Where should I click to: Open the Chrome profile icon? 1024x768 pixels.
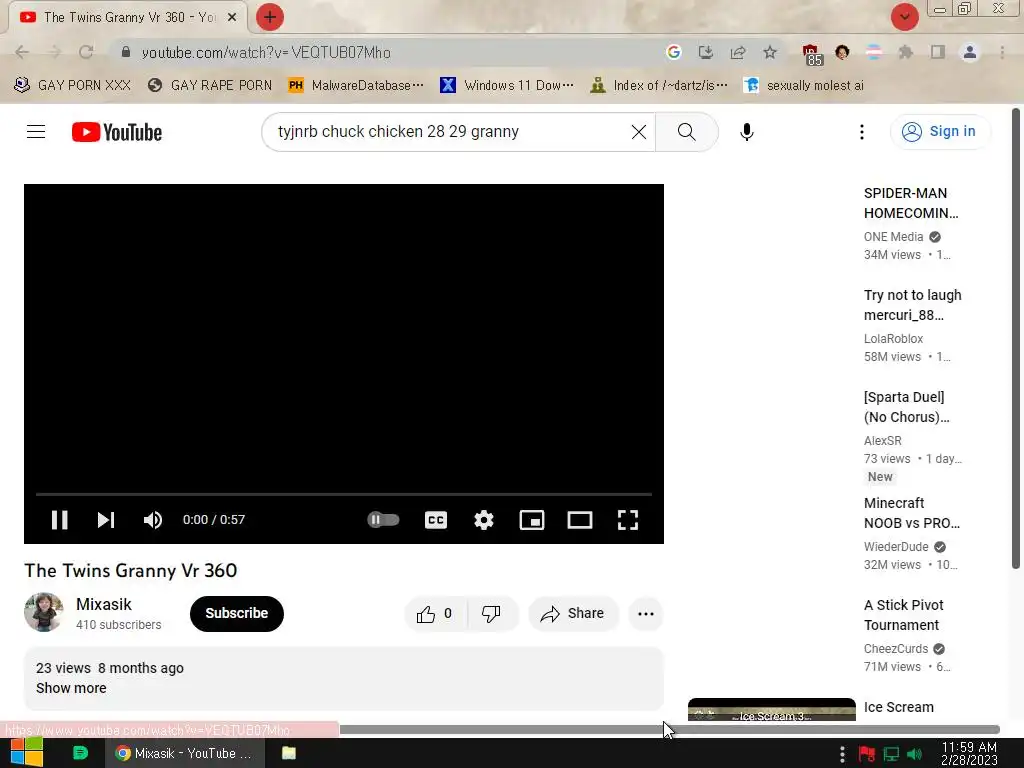970,52
